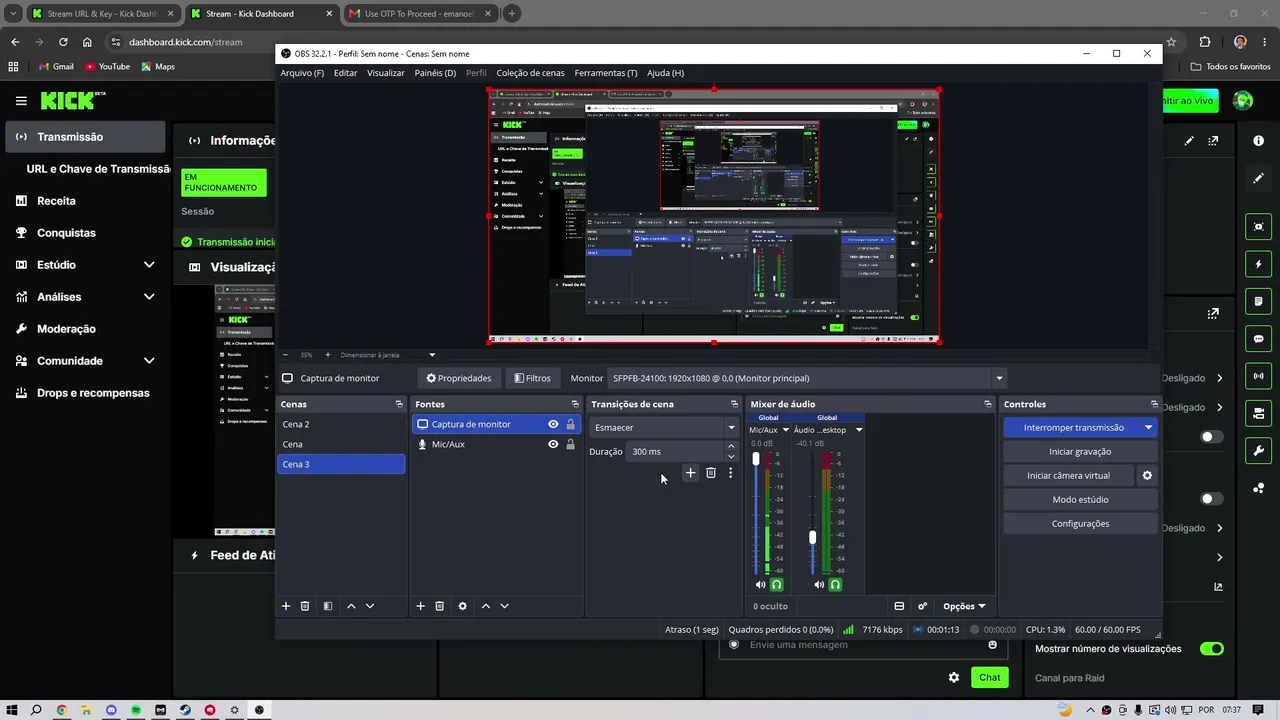Open desktop audio mixer track dropdown
The image size is (1280, 720).
coord(859,430)
